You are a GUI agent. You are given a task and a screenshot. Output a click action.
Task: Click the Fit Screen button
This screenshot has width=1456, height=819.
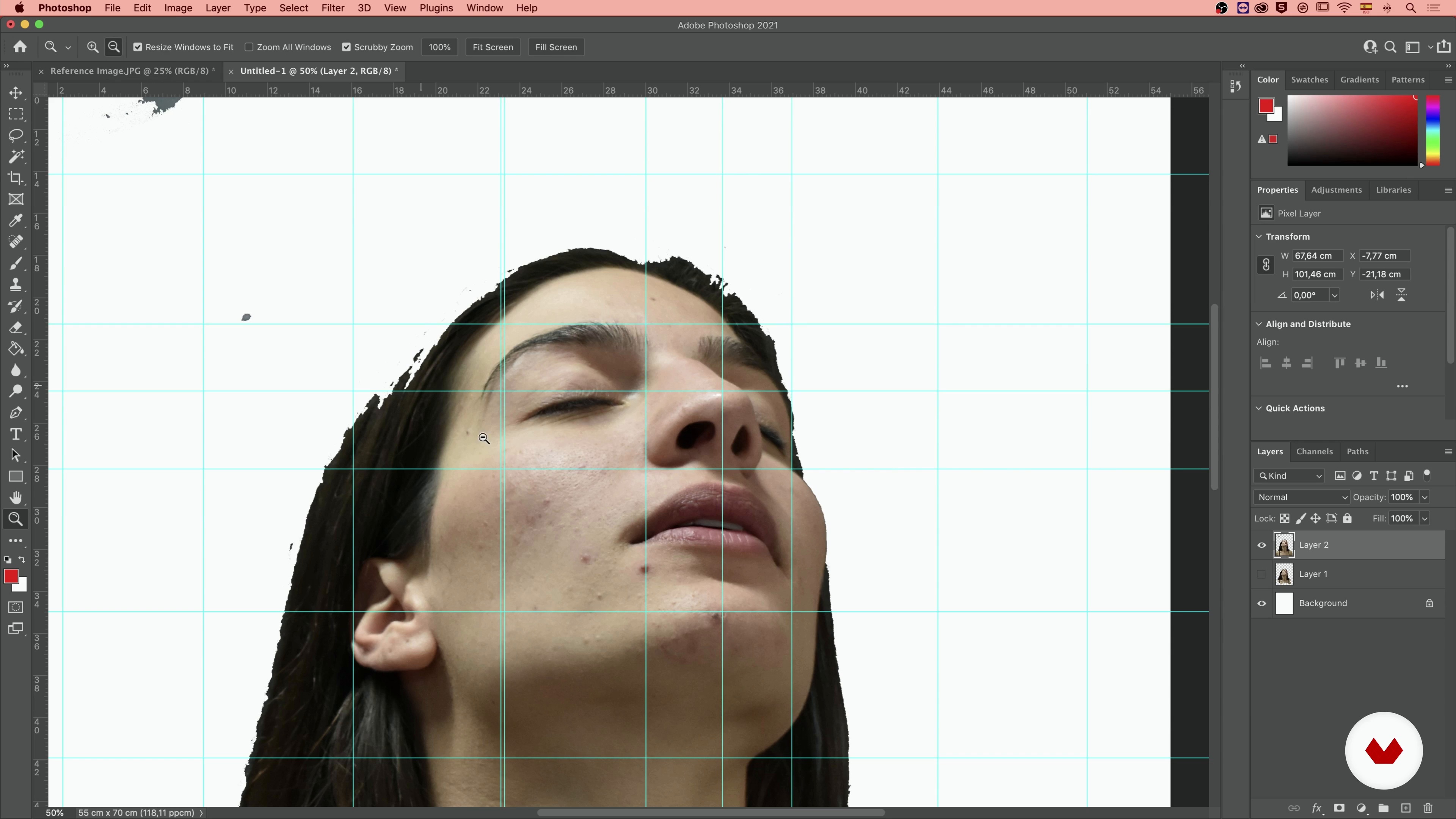pyautogui.click(x=493, y=47)
